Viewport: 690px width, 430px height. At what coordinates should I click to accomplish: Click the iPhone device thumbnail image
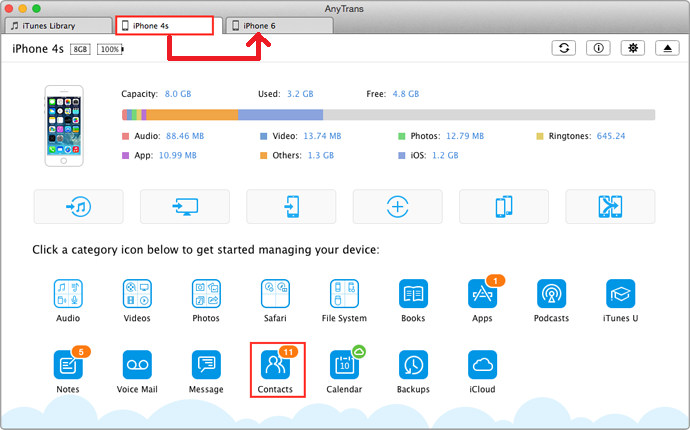pos(64,126)
